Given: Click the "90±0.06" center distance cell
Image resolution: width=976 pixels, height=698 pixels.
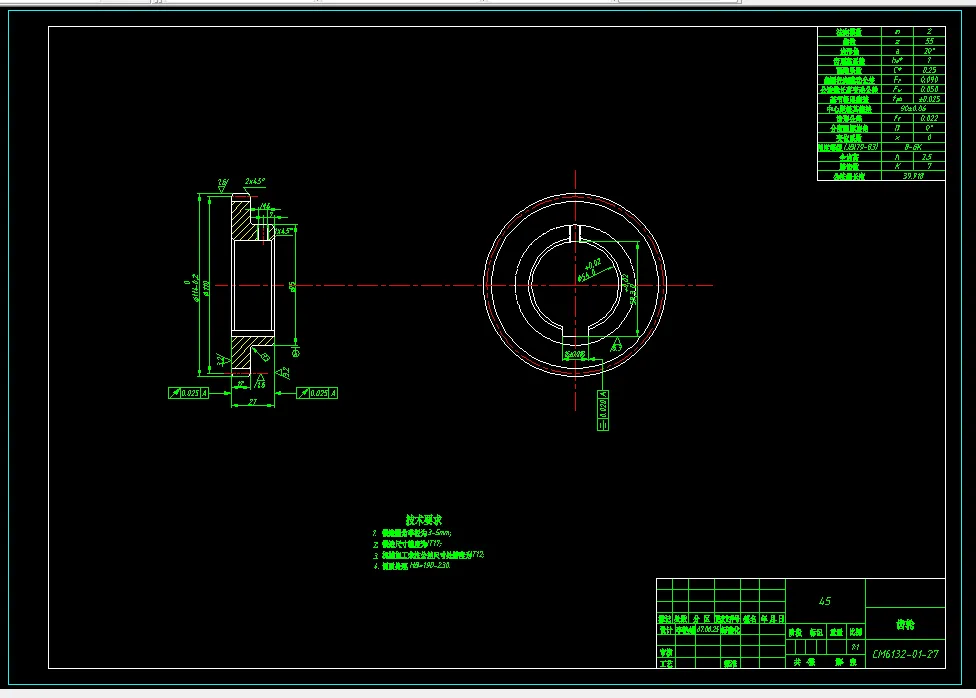Looking at the screenshot, I should (913, 108).
